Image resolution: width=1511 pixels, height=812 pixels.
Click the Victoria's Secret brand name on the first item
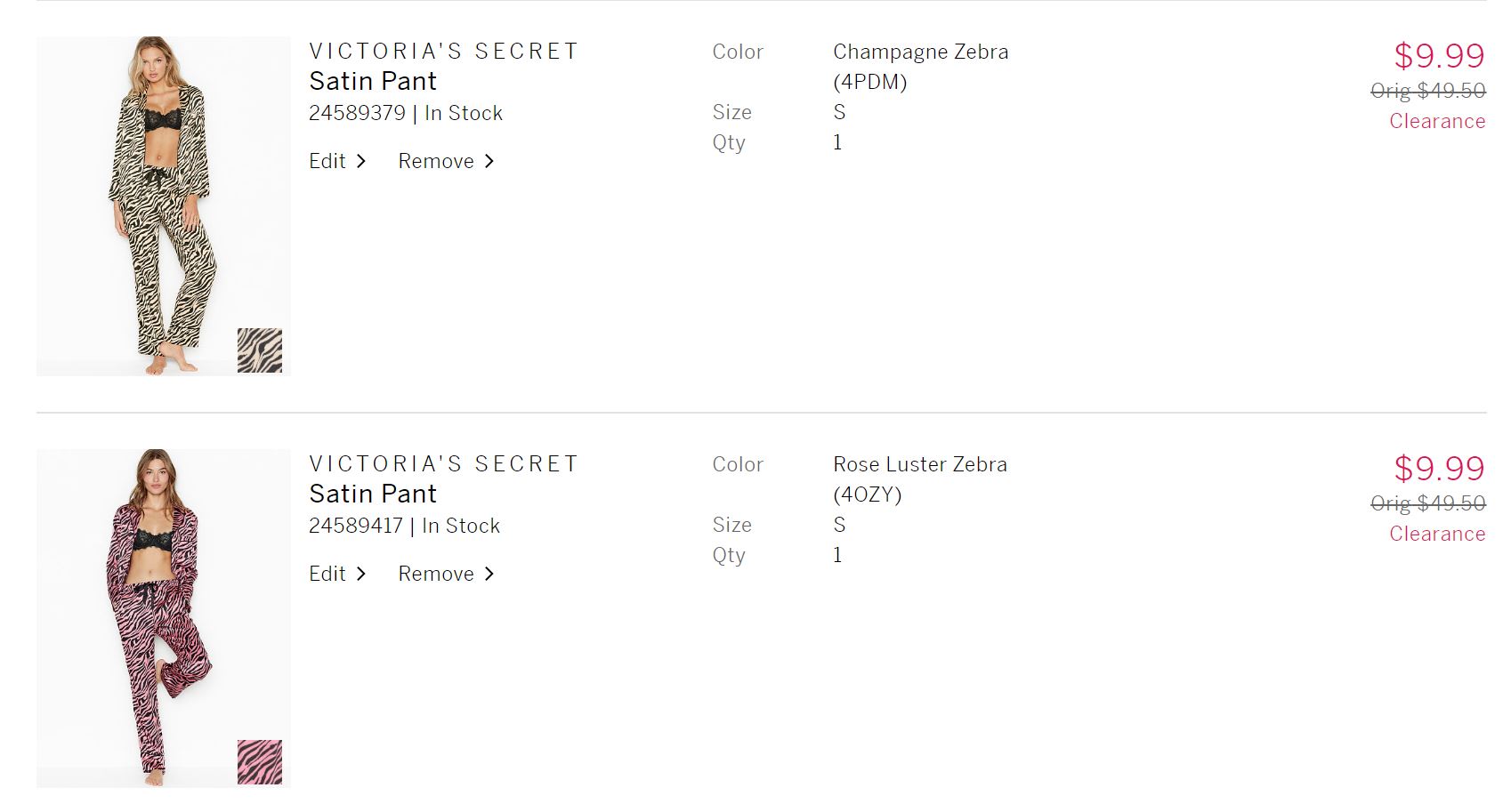443,52
